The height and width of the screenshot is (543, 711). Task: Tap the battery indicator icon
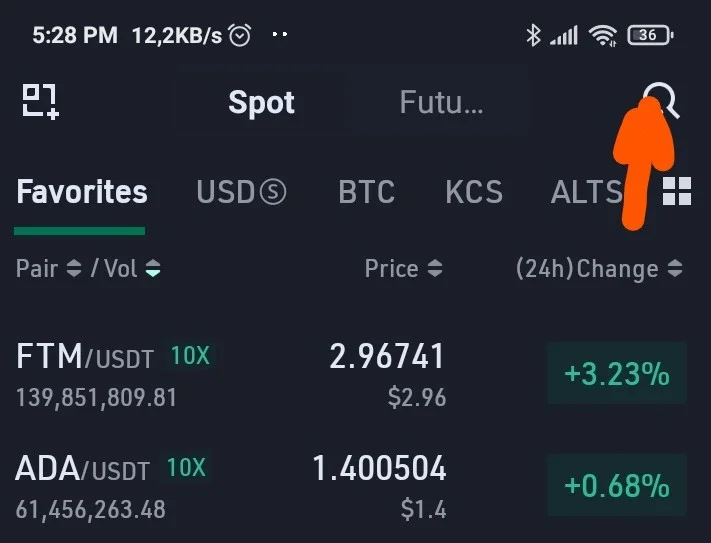(650, 35)
